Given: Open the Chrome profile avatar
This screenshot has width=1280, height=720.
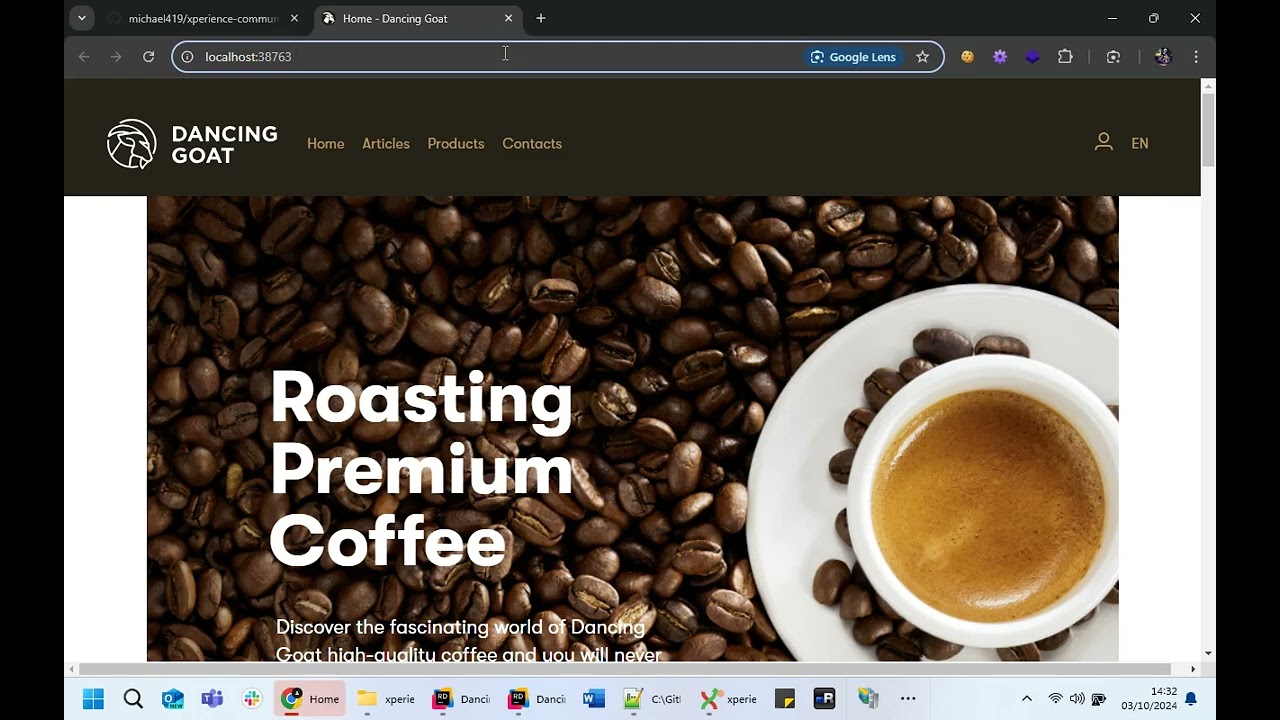Looking at the screenshot, I should click(1162, 57).
